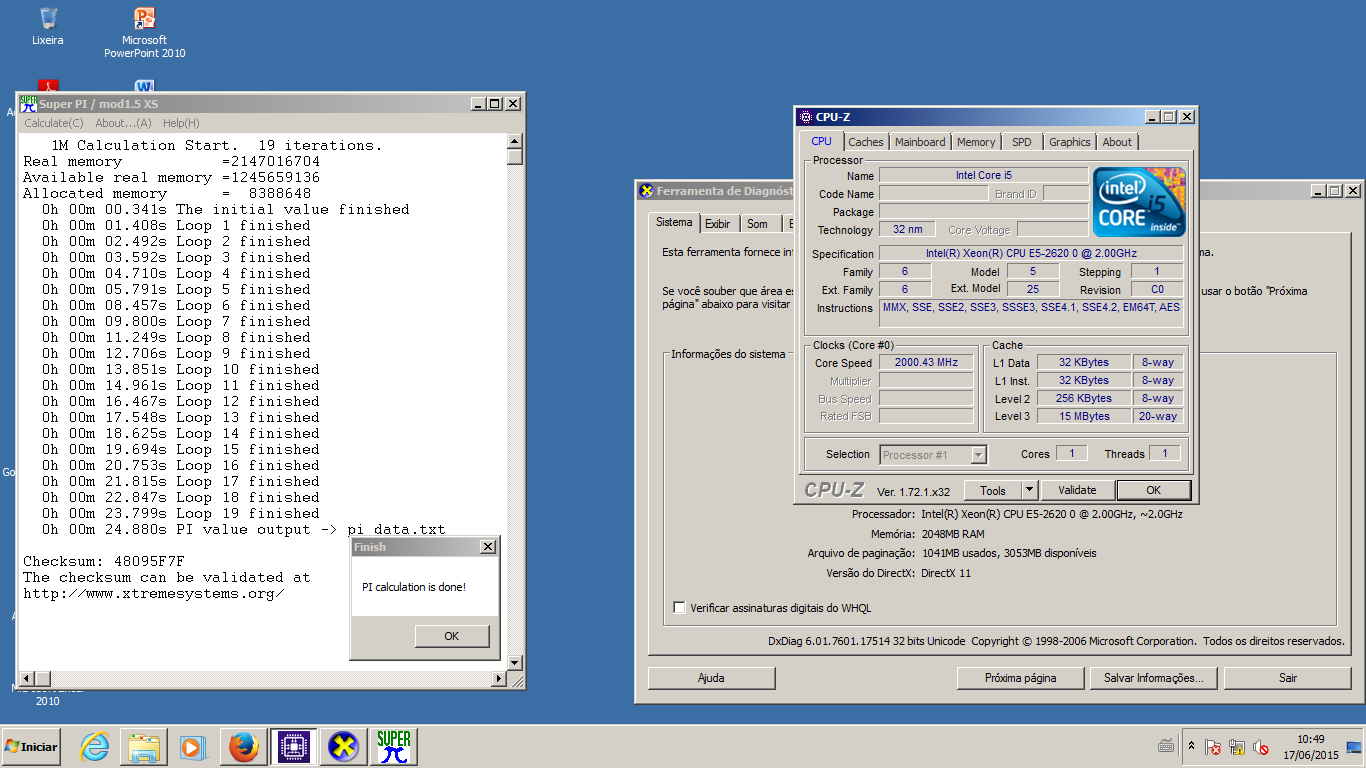This screenshot has height=768, width=1366.
Task: Close the Finish dialog
Action: click(x=487, y=547)
